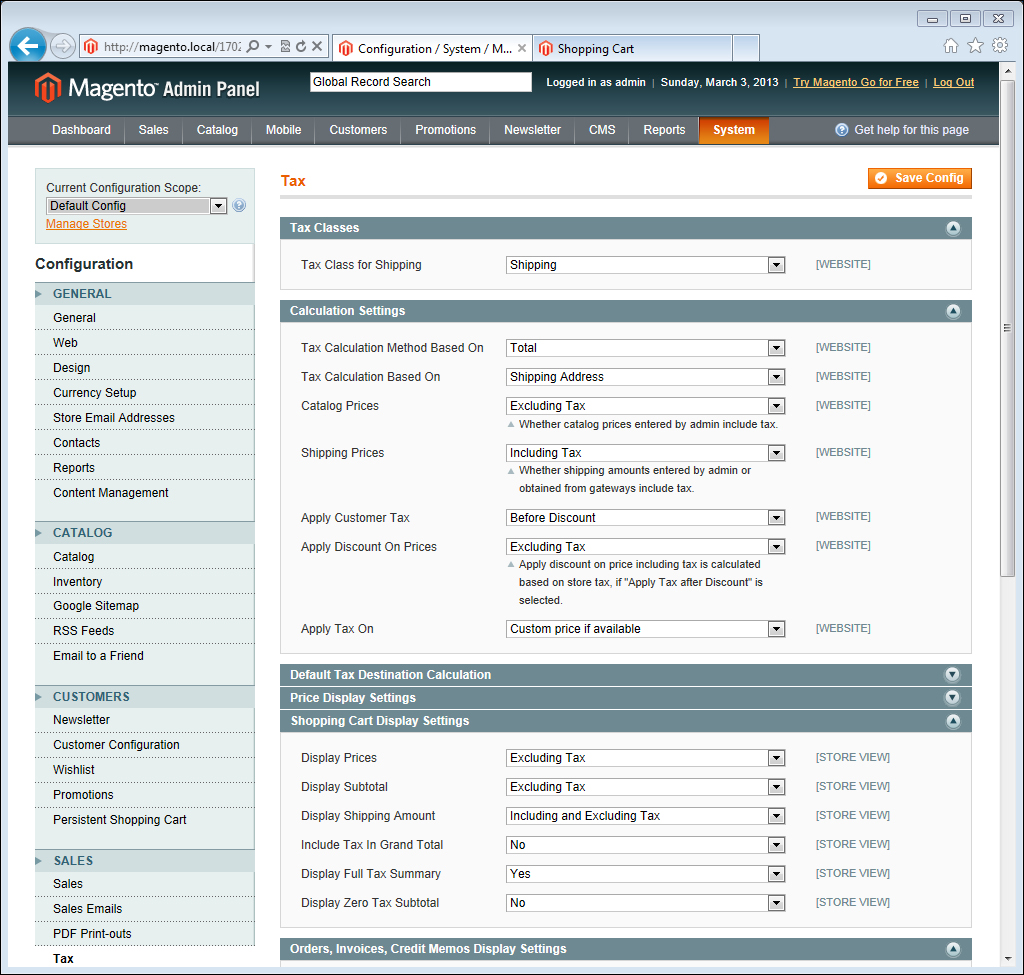Expand Price Display Settings arrow icon
1024x975 pixels.
pyautogui.click(x=952, y=698)
